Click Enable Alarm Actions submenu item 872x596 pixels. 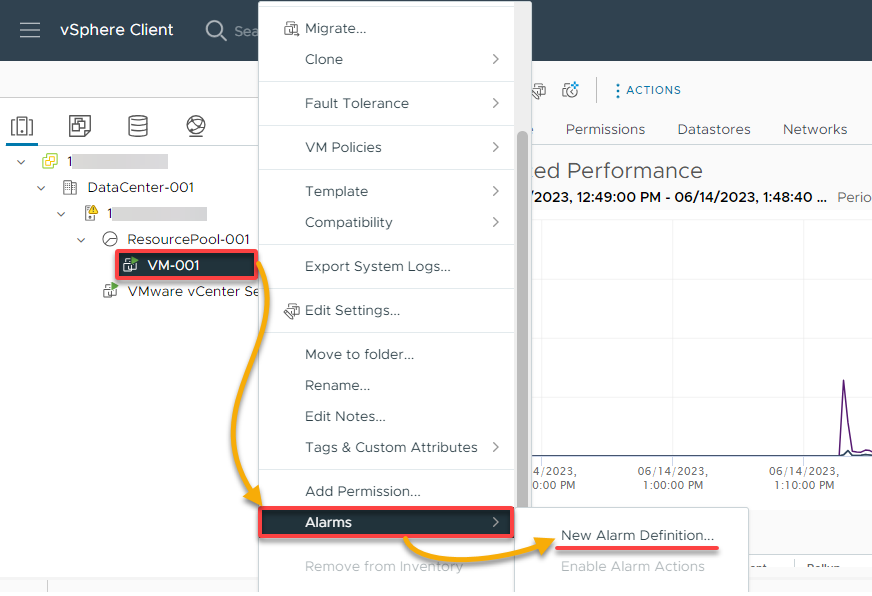pos(632,566)
